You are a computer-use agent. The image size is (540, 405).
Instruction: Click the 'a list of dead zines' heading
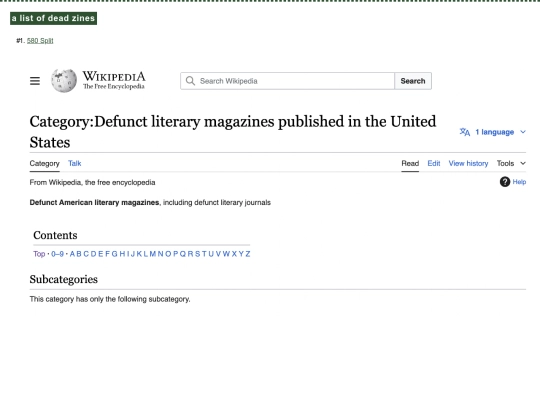click(53, 18)
